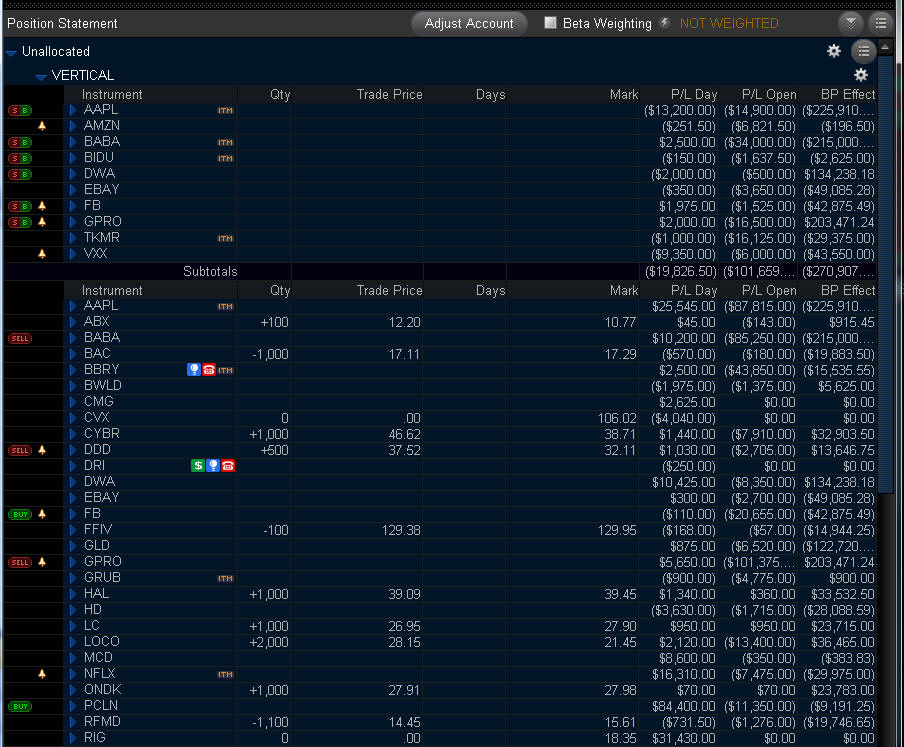904x747 pixels.
Task: Open the gear settings in the Unallocated row
Action: pyautogui.click(x=834, y=51)
